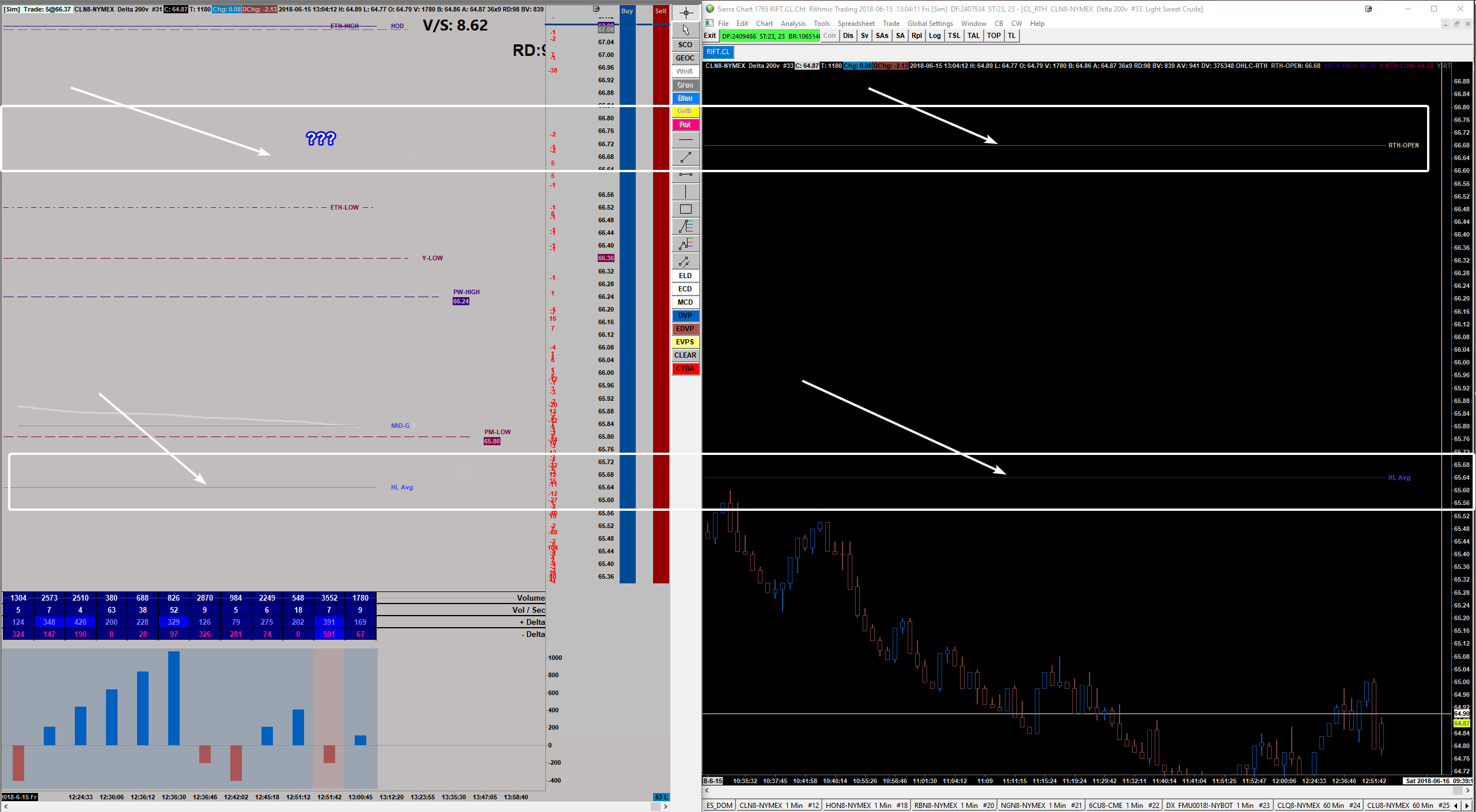Select the crosshair chart values tool
The height and width of the screenshot is (812, 1476).
pos(685,13)
